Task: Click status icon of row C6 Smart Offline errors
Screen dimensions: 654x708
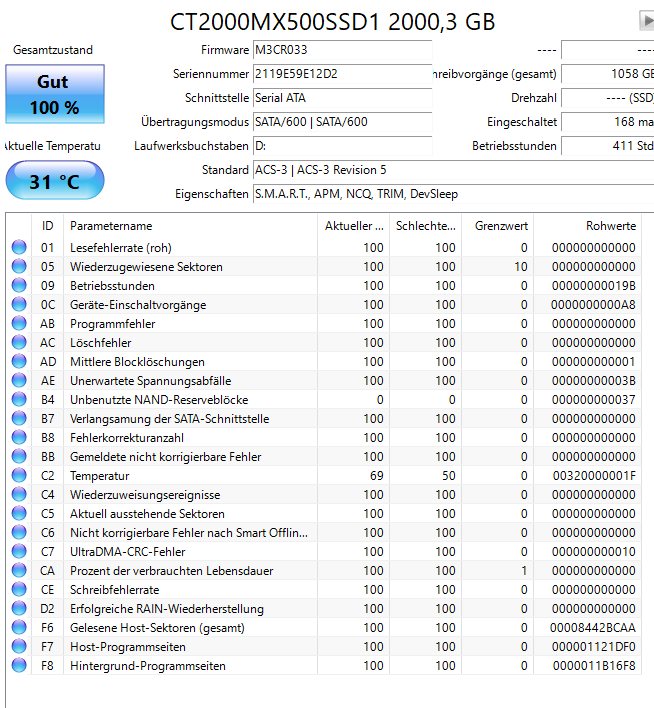Action: click(x=19, y=532)
